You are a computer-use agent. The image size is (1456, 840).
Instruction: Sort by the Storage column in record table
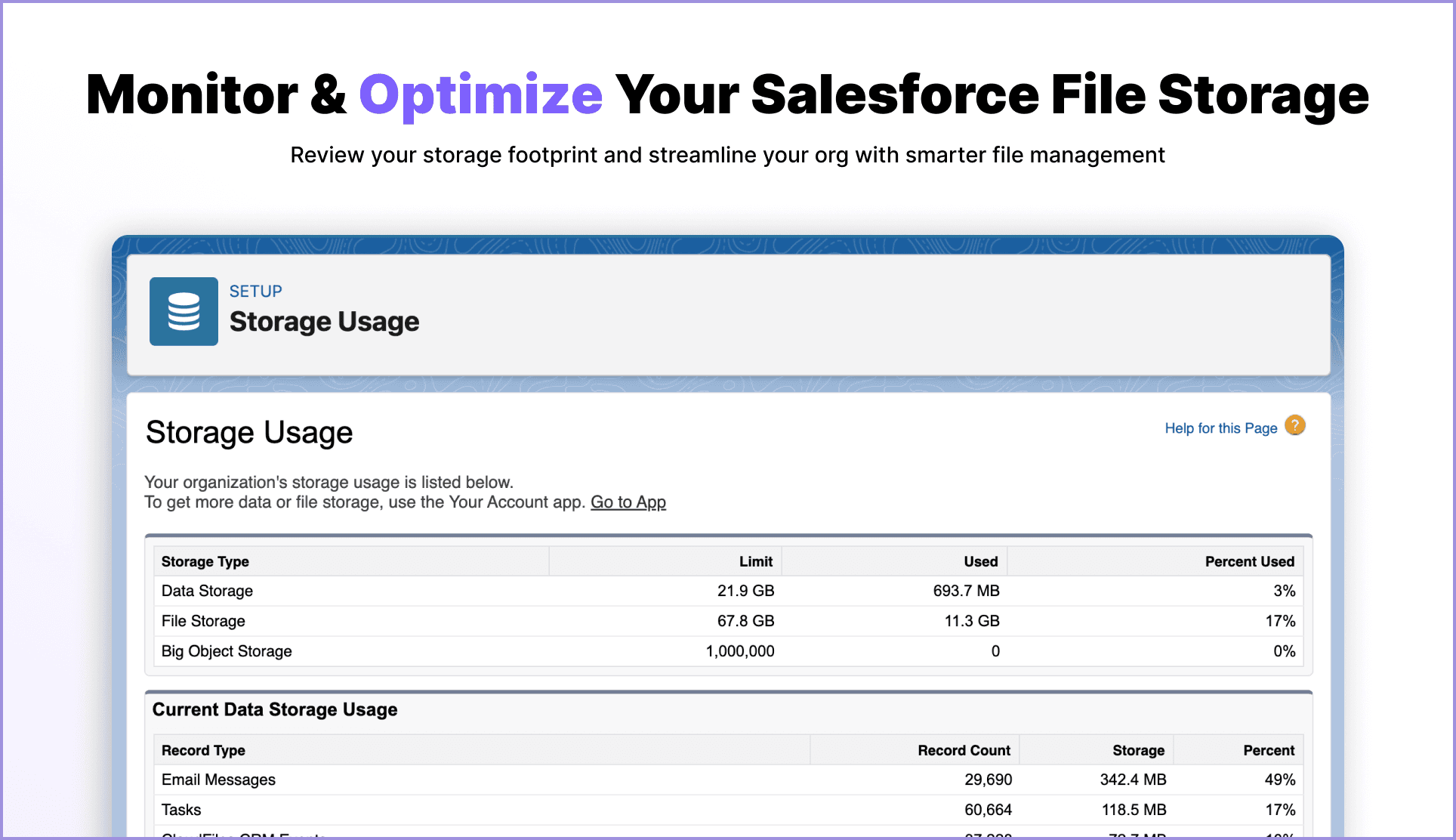(1137, 750)
